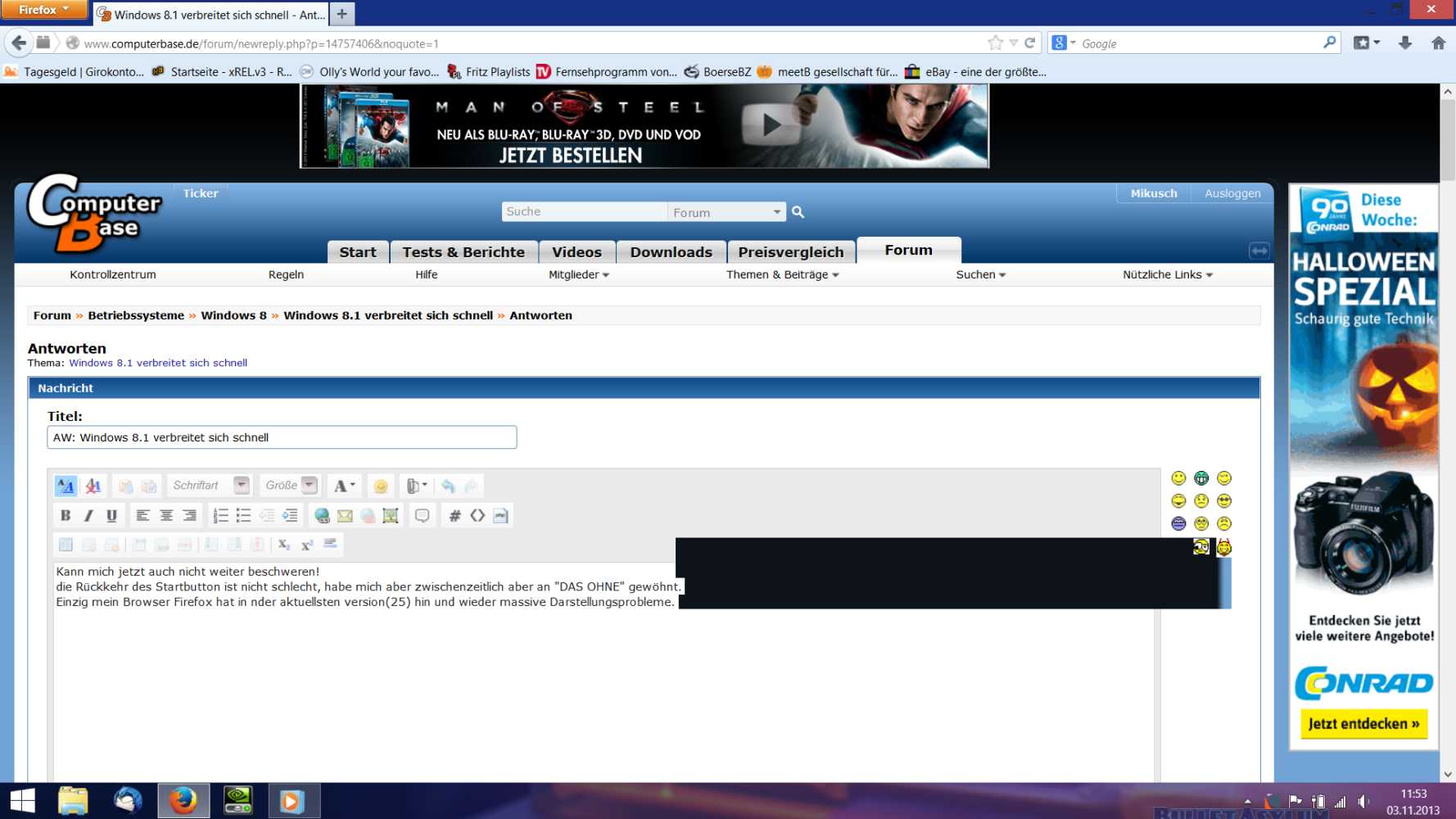Insert an email link

pyautogui.click(x=345, y=515)
